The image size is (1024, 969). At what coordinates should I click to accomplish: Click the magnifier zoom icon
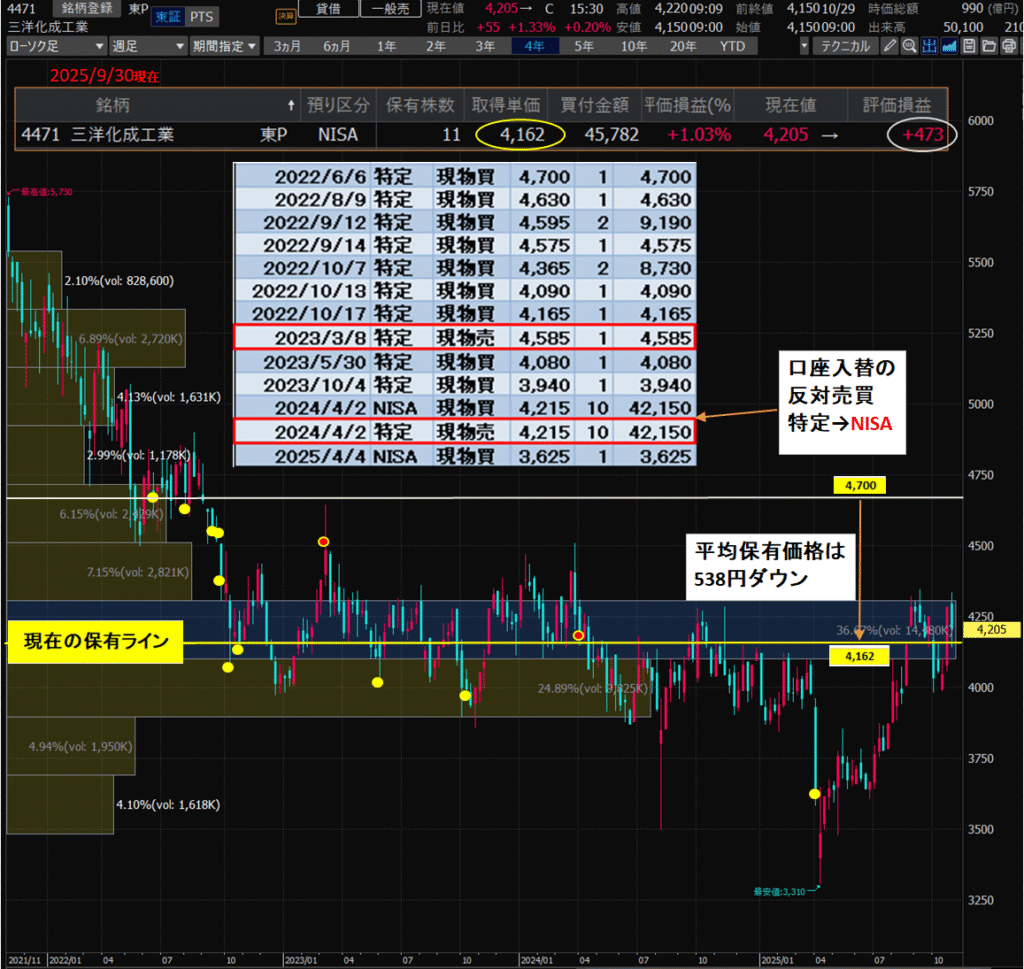(x=908, y=46)
